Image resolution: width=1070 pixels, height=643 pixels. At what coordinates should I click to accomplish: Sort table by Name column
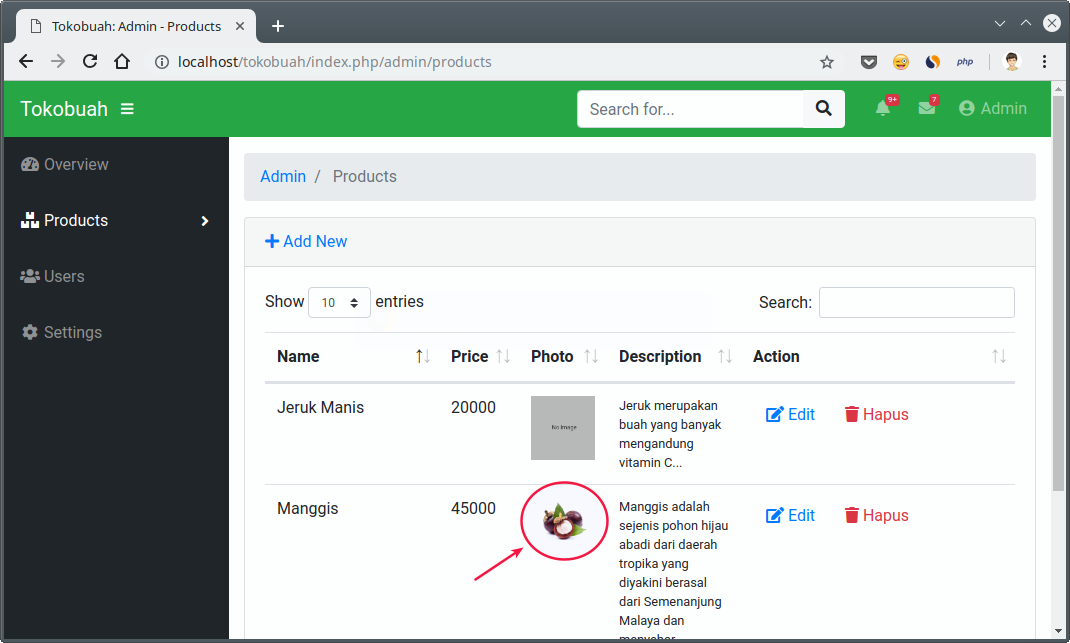[353, 356]
